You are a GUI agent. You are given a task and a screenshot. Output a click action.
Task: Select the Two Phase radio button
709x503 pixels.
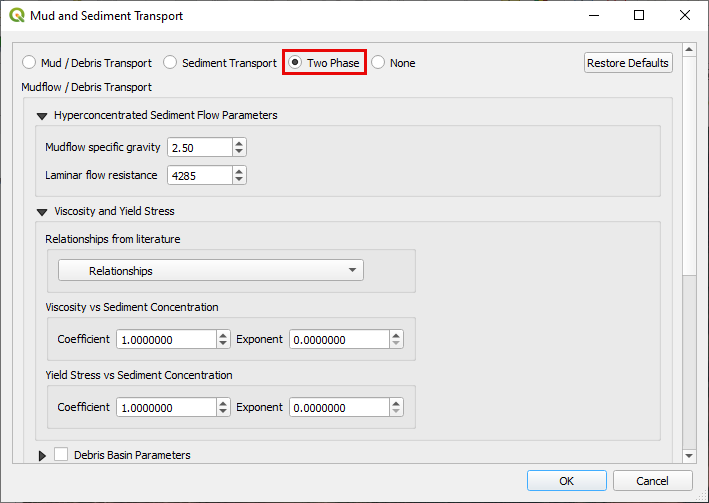295,63
